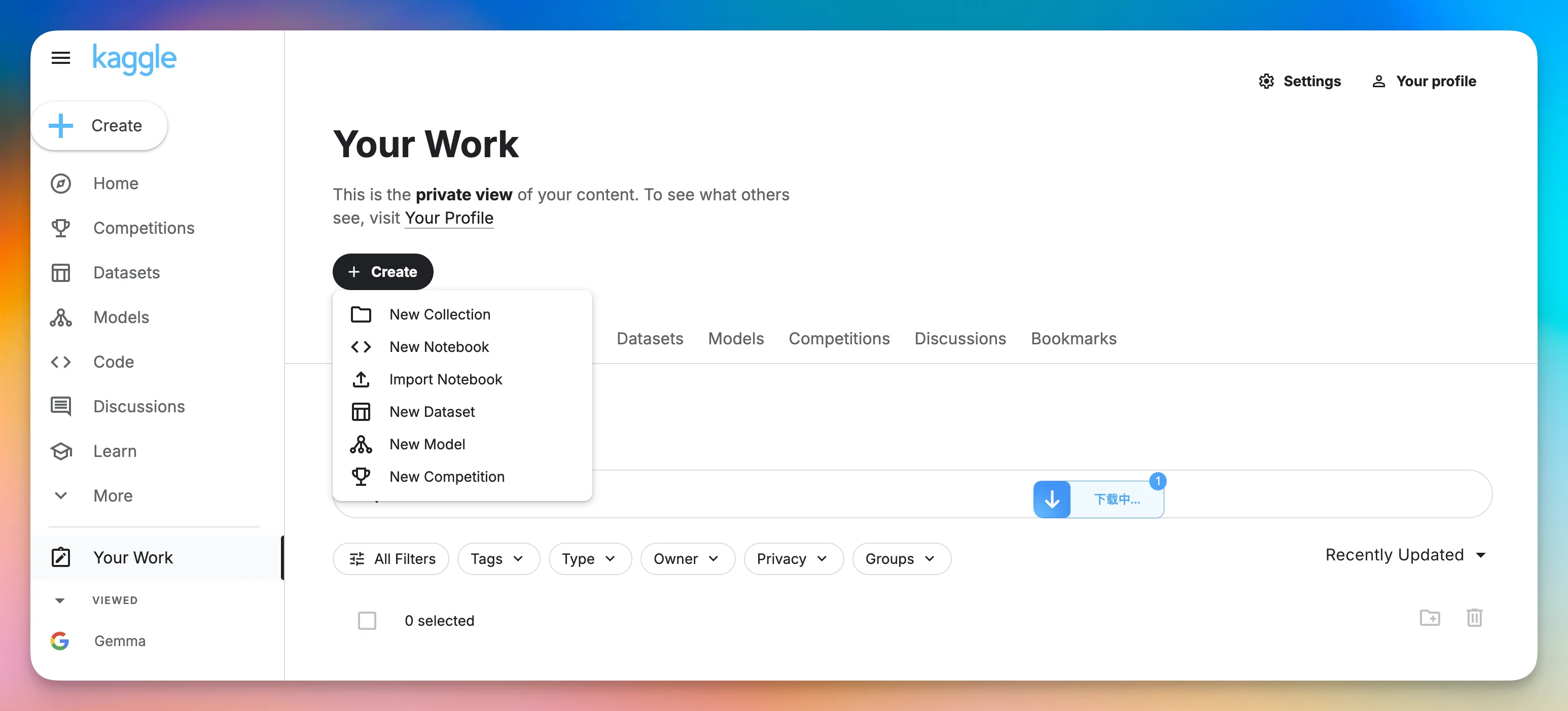Click the blue download arrow button

(x=1052, y=499)
